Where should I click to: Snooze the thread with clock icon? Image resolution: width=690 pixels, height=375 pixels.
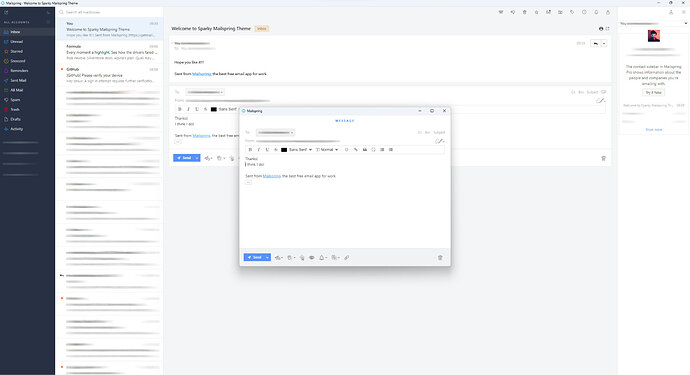point(584,12)
